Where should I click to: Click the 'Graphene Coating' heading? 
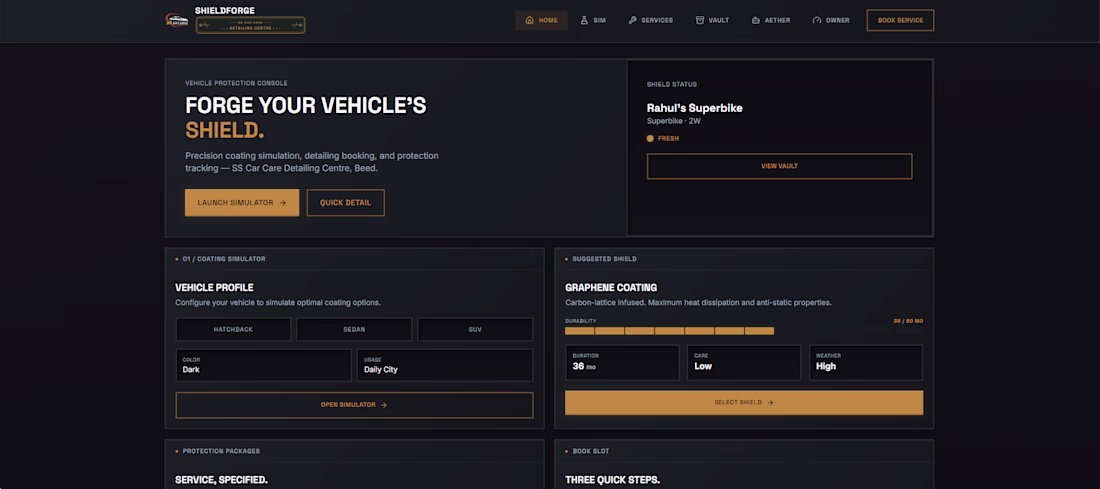tap(611, 288)
